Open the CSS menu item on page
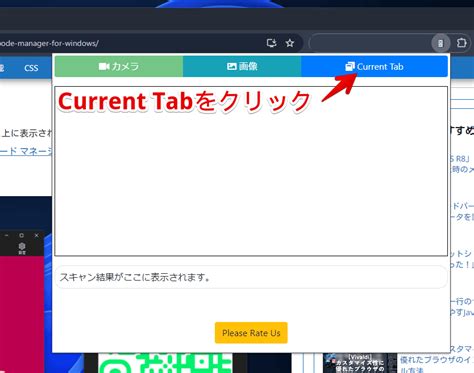This screenshot has height=373, width=474. click(31, 68)
